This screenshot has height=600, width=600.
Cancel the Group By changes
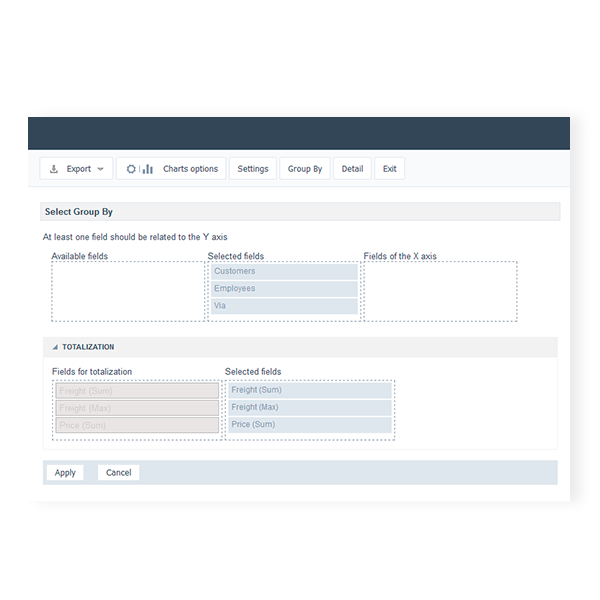pos(119,472)
